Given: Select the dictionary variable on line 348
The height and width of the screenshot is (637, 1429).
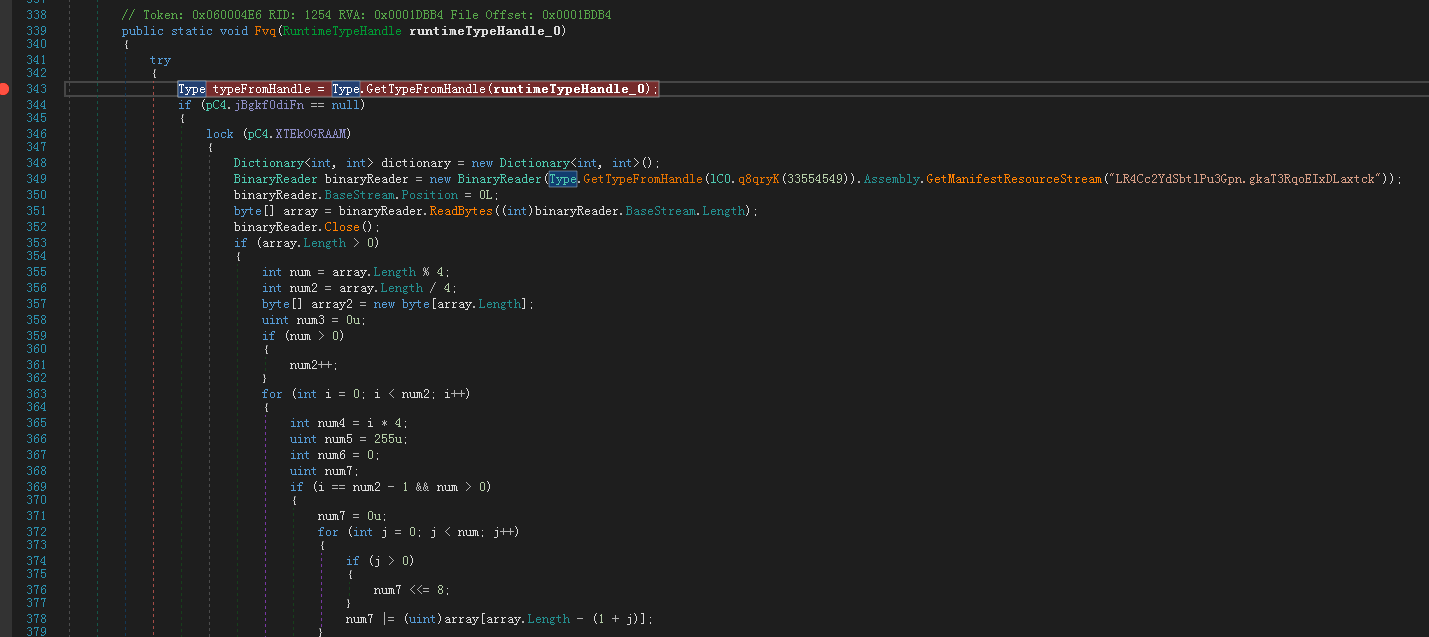Looking at the screenshot, I should coord(417,163).
